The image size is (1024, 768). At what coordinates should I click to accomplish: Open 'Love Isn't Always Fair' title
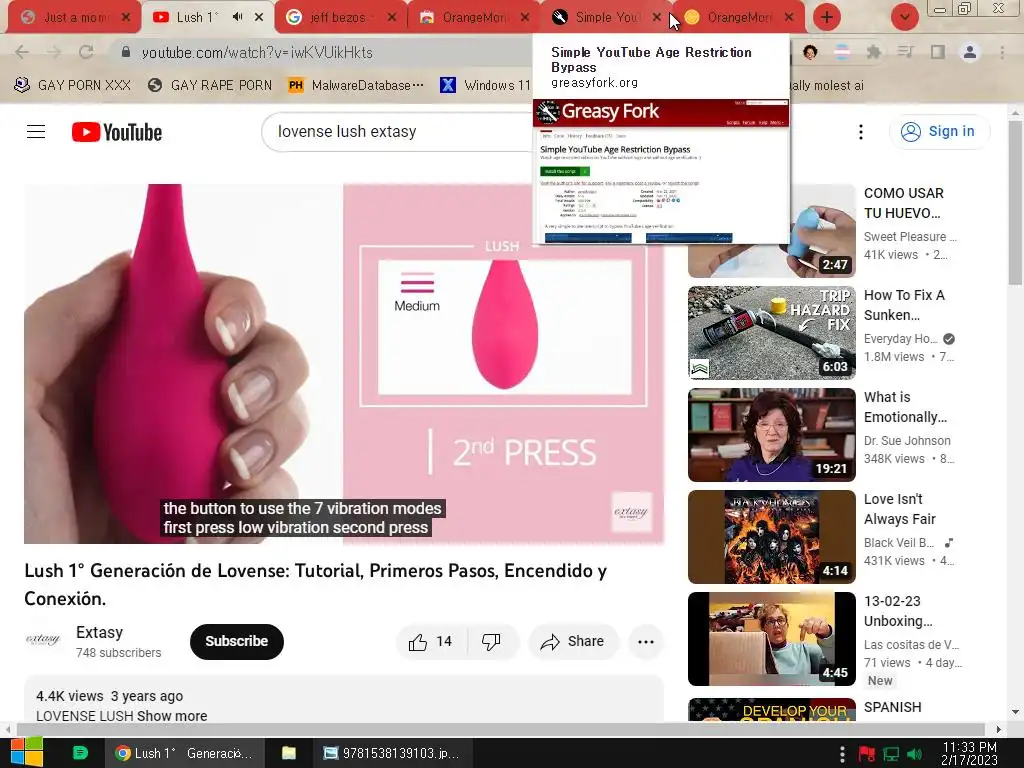click(x=900, y=509)
